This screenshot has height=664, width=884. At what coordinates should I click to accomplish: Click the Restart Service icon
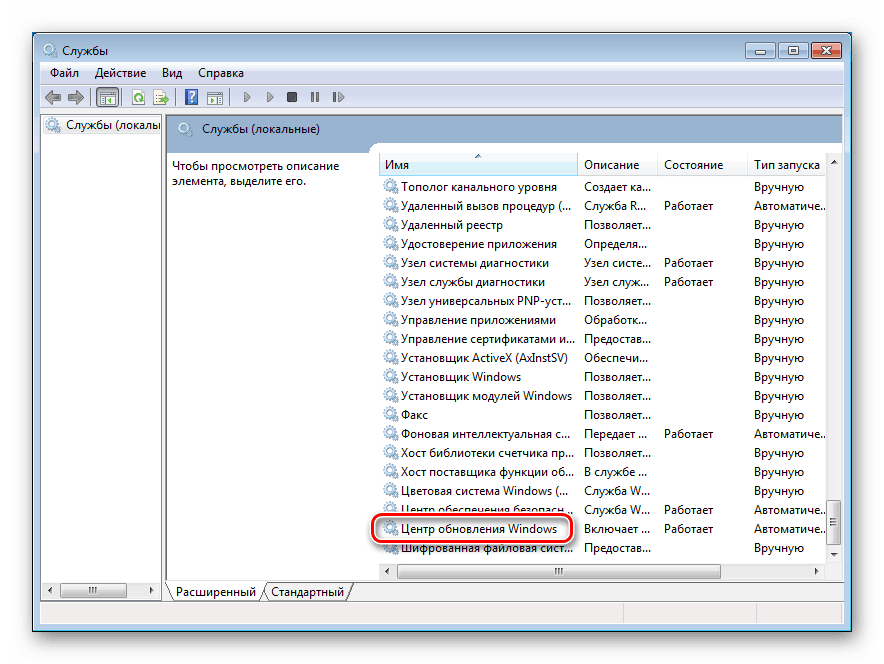pos(338,97)
